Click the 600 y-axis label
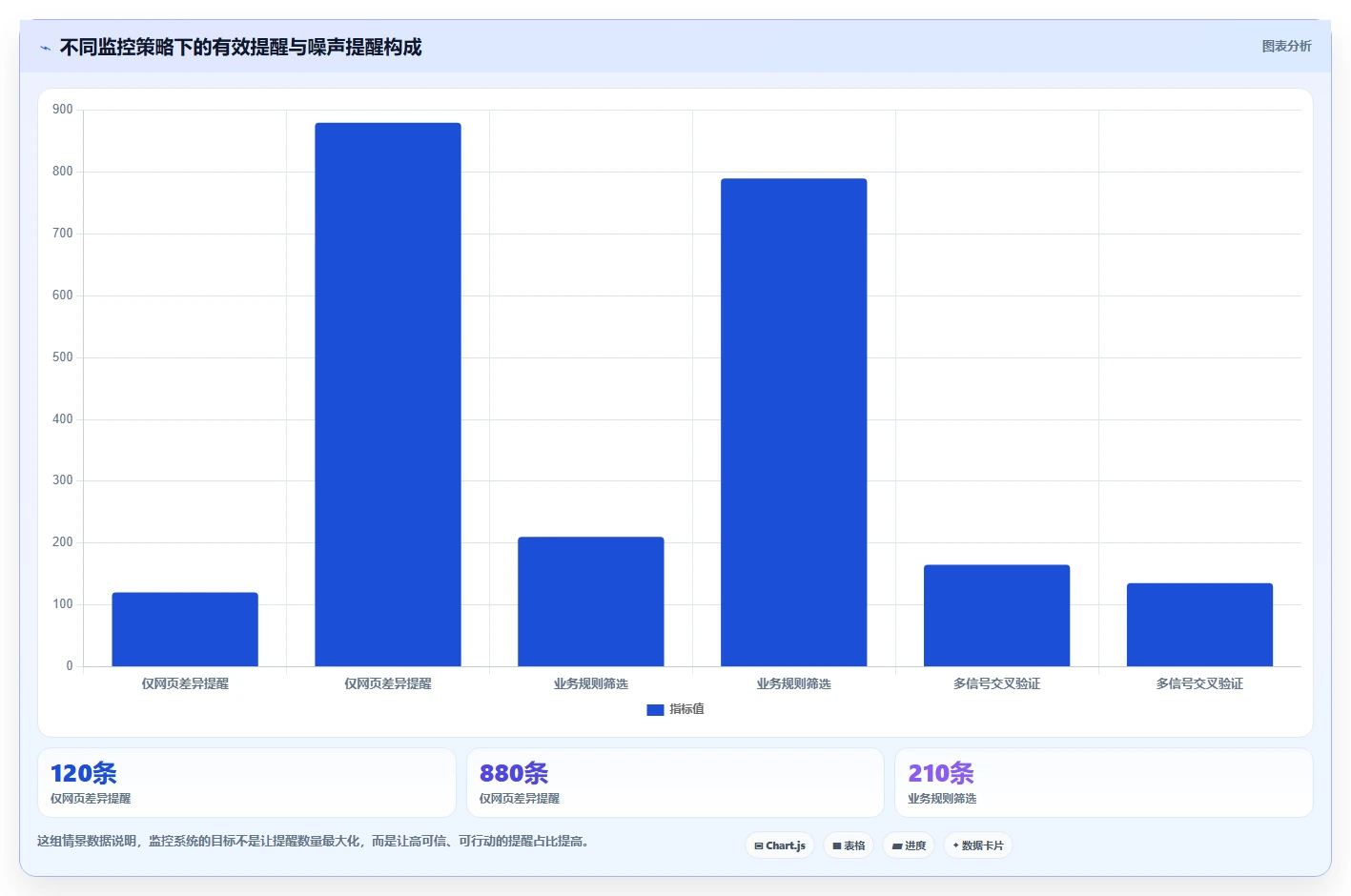Viewport: 1351px width, 896px height. click(63, 295)
